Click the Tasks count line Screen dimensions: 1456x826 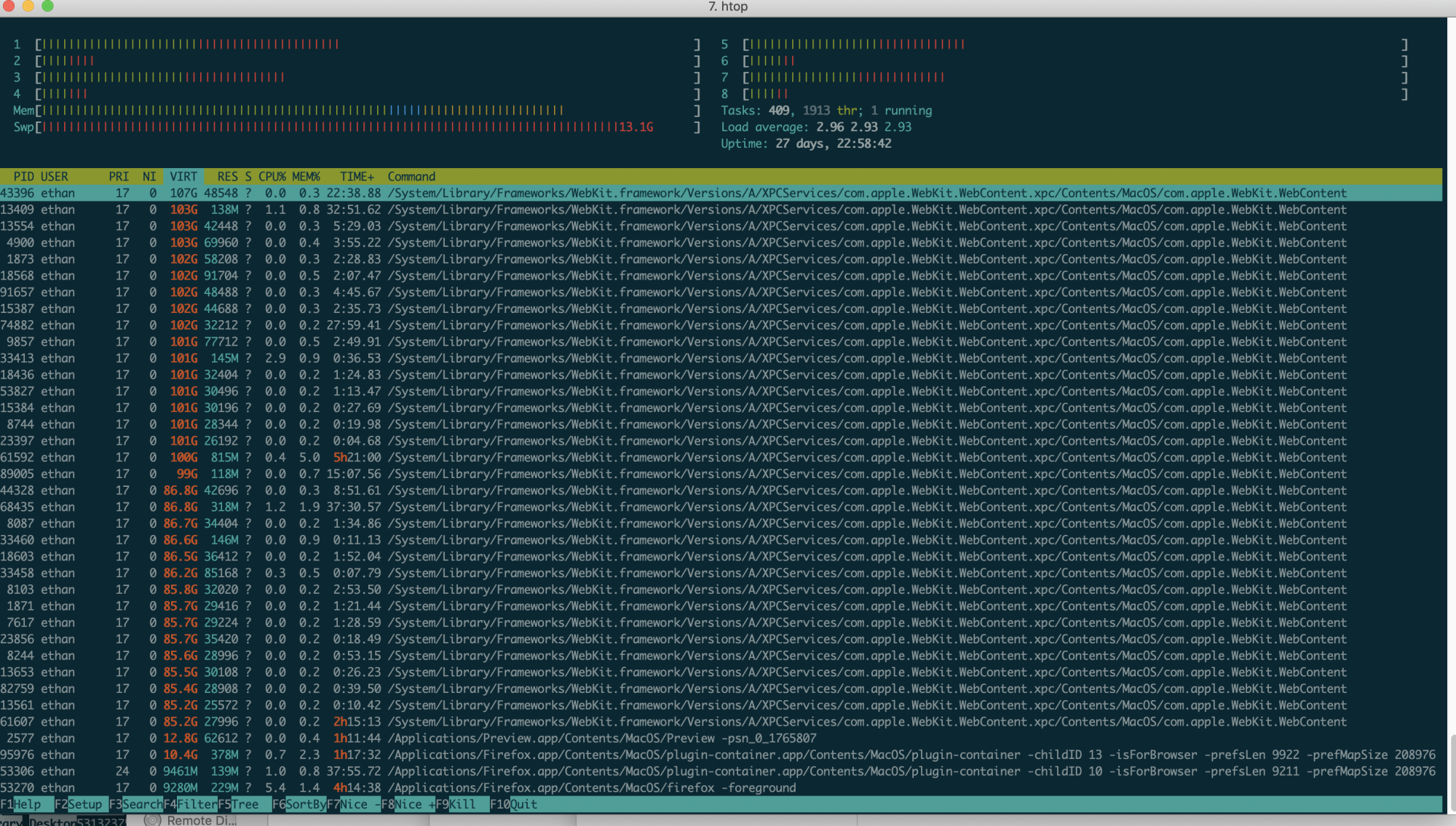pos(826,111)
